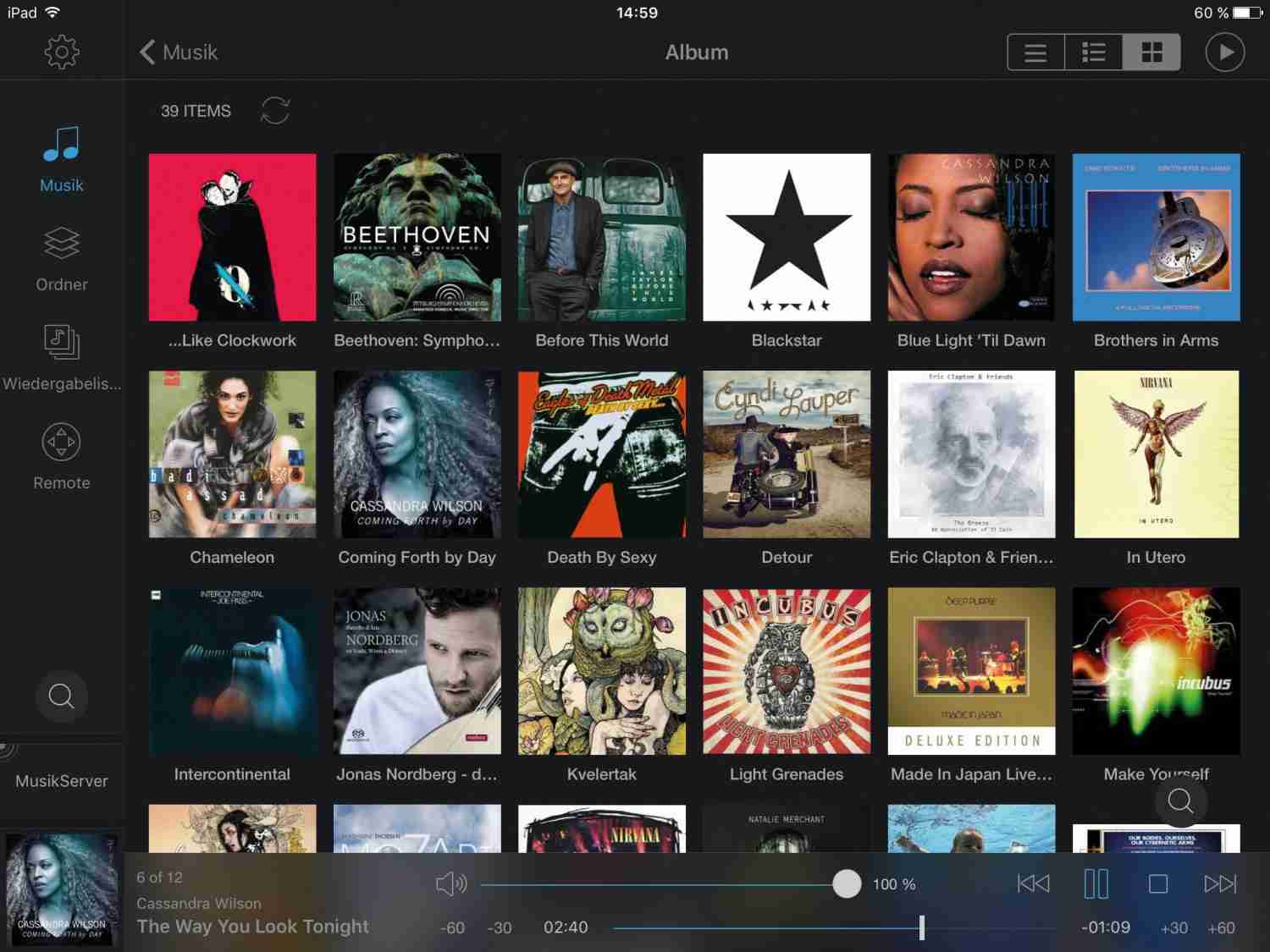
Task: Click the 100 % volume value
Action: 894,884
